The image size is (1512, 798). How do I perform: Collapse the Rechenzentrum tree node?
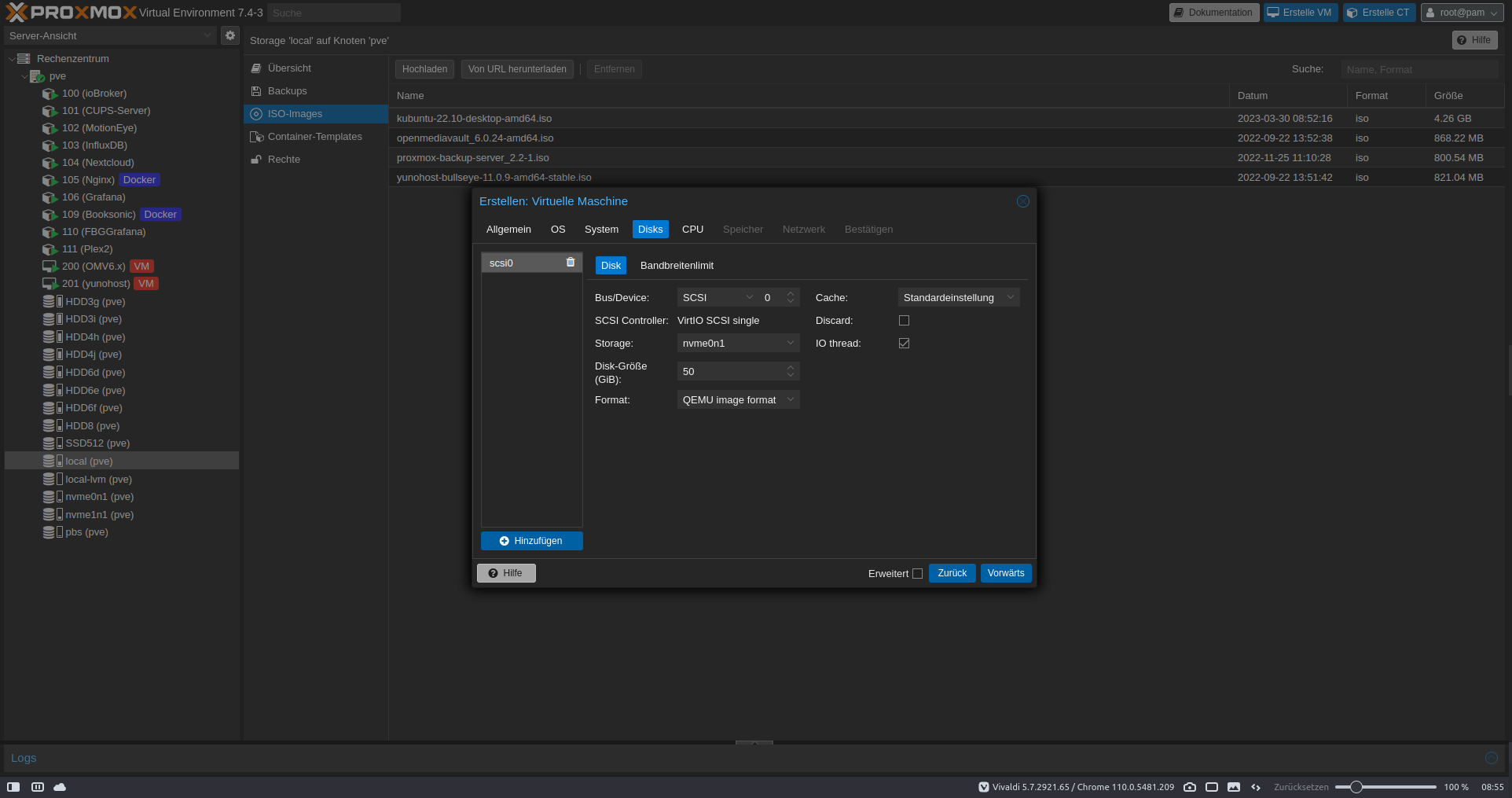point(12,59)
